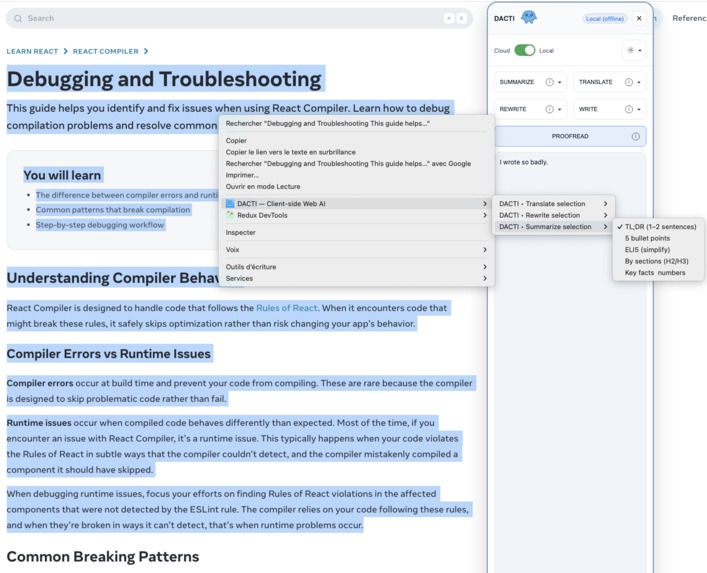
Task: Open the Redux DevTools submenu
Action: point(356,215)
